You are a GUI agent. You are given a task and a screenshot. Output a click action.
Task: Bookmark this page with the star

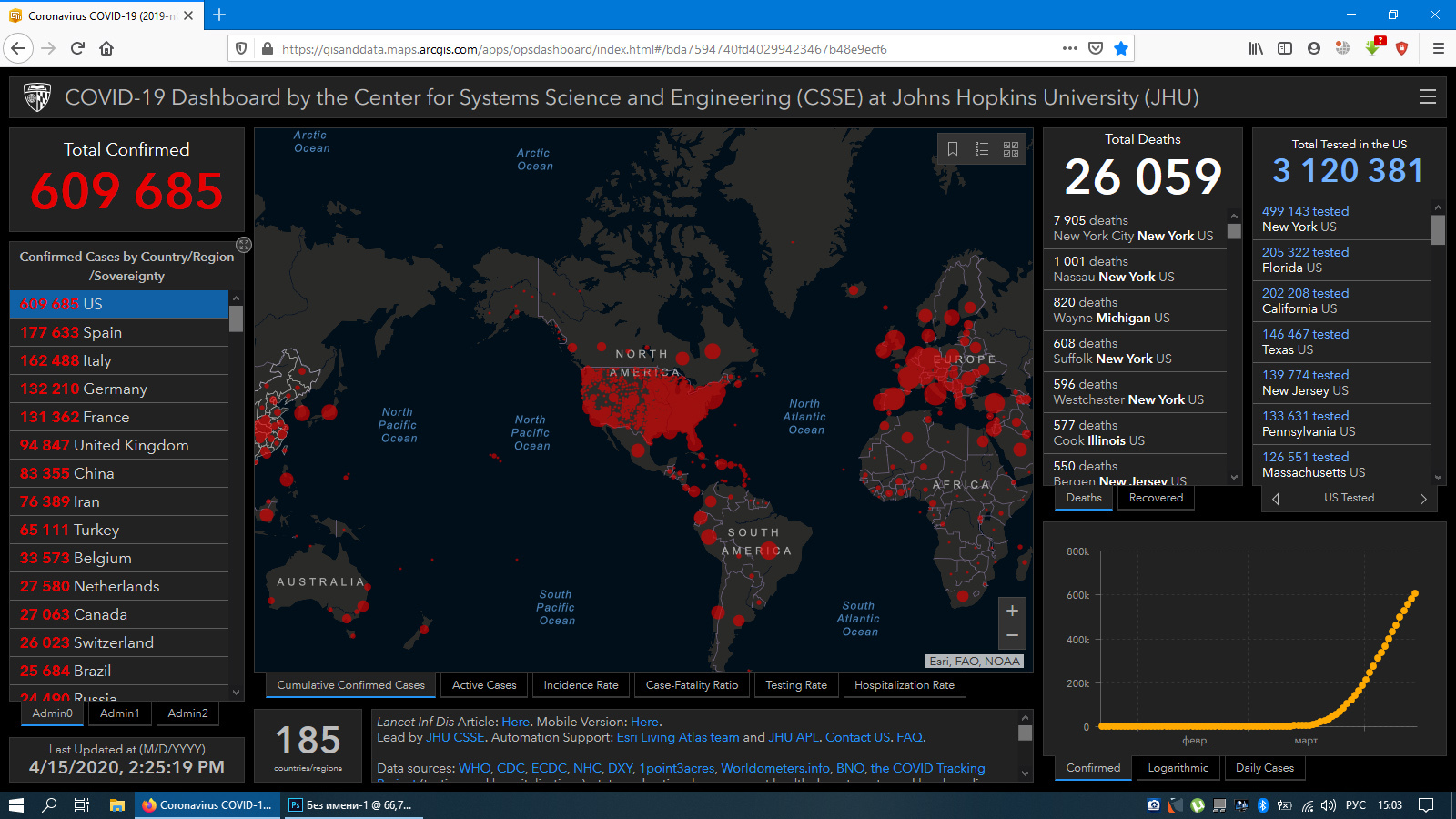coord(1121,48)
